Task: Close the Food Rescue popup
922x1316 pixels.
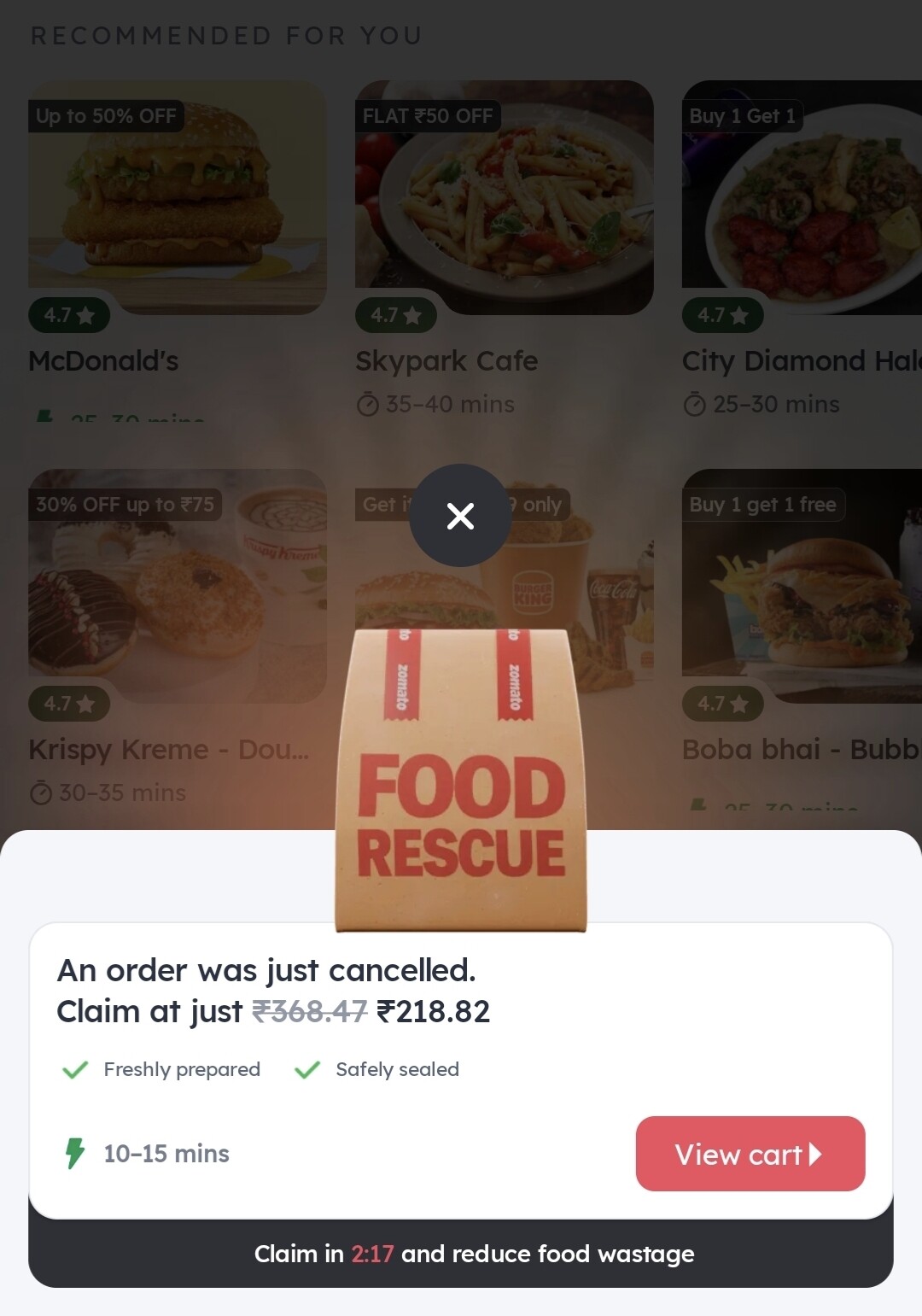Action: point(460,516)
